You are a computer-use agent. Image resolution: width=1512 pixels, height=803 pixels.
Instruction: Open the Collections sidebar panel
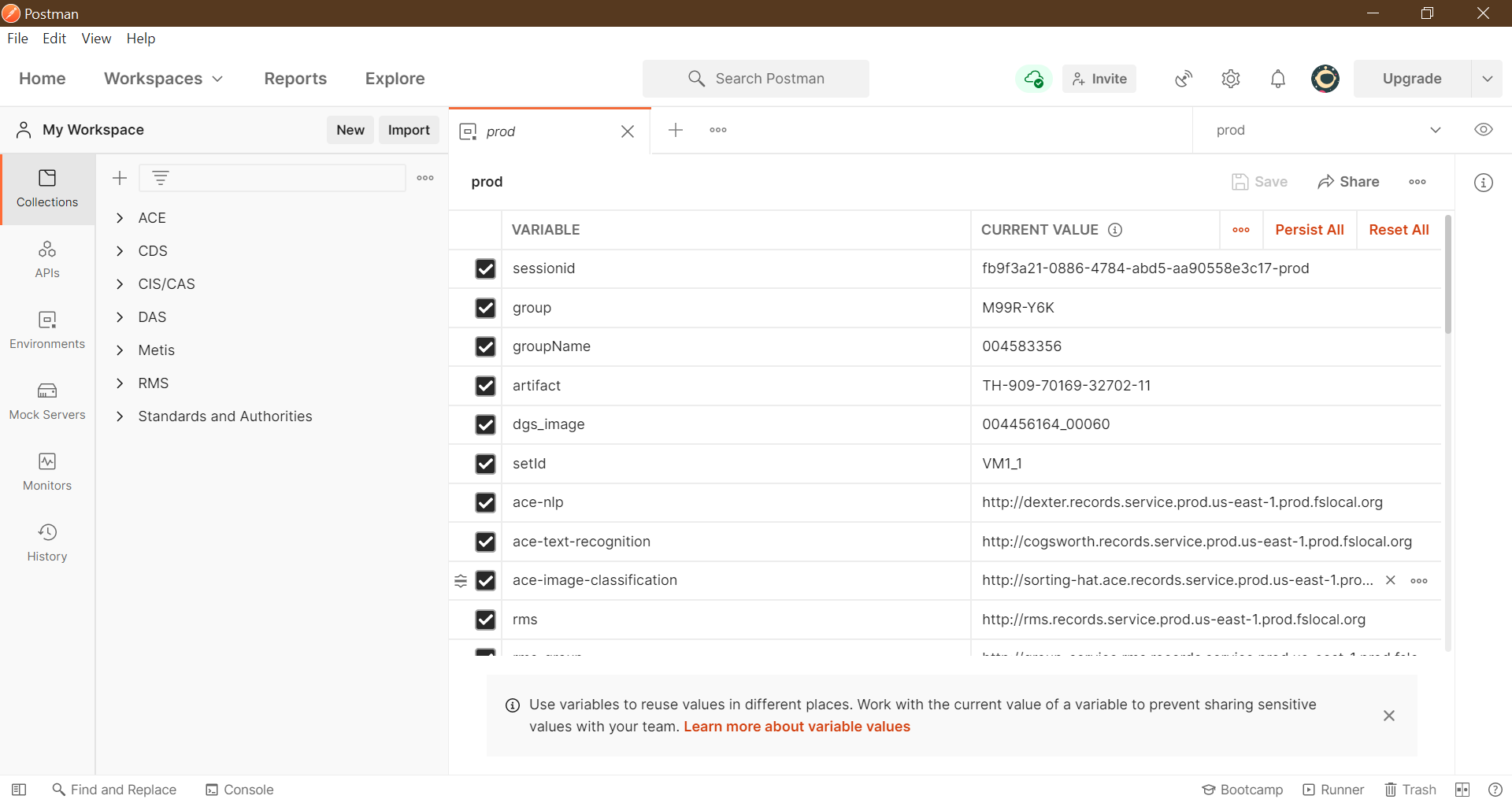click(x=47, y=189)
